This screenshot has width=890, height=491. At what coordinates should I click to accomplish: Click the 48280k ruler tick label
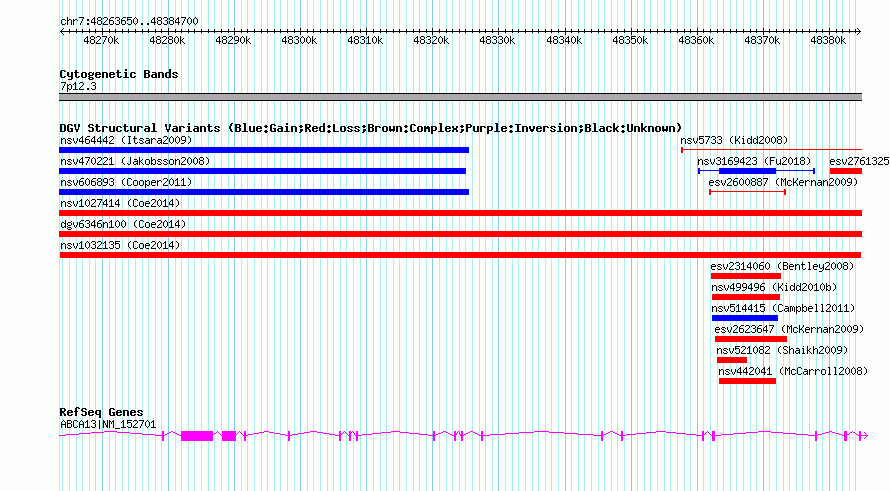pyautogui.click(x=167, y=40)
